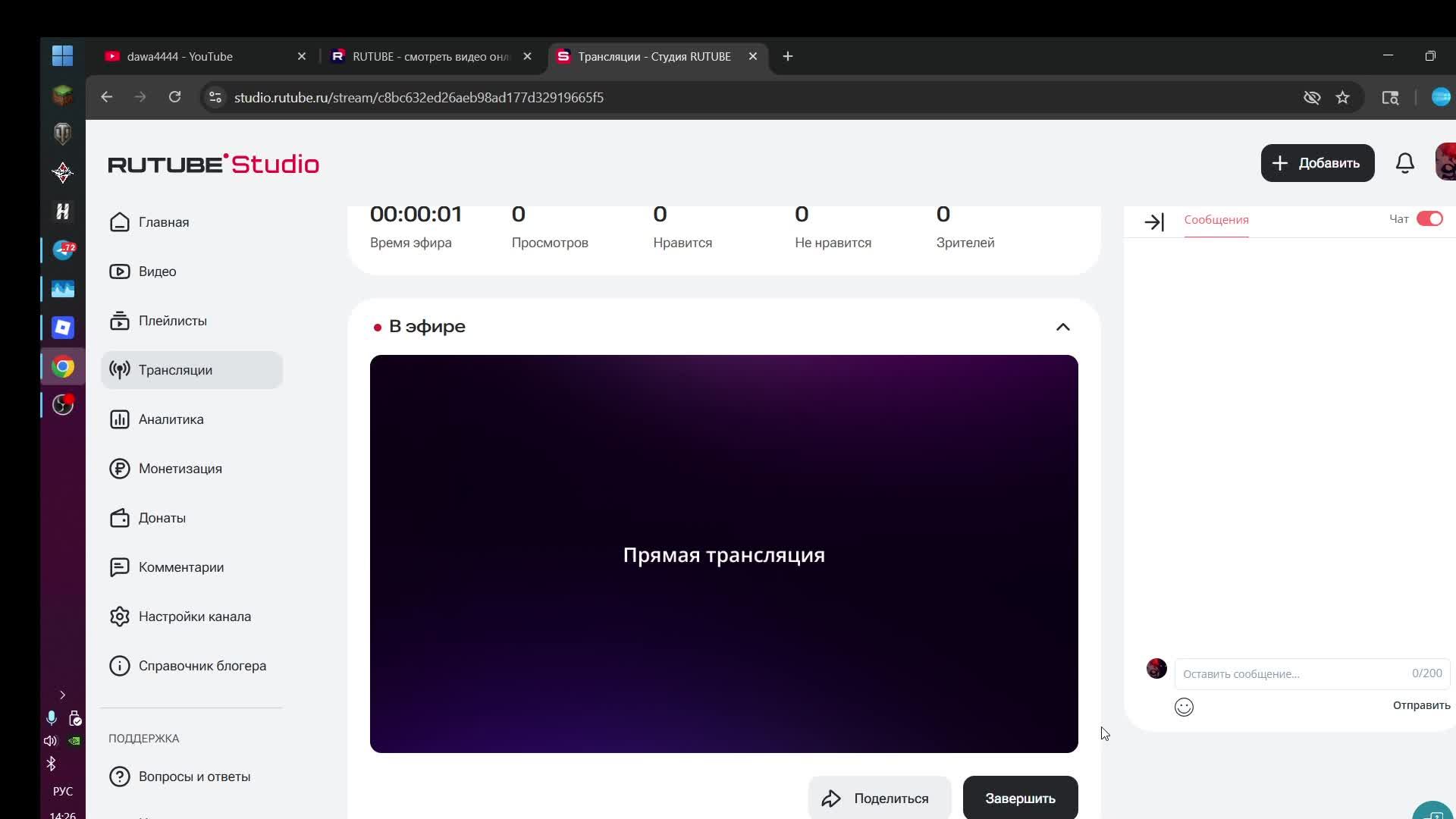Open the Видео section
Image resolution: width=1456 pixels, height=819 pixels.
click(158, 271)
